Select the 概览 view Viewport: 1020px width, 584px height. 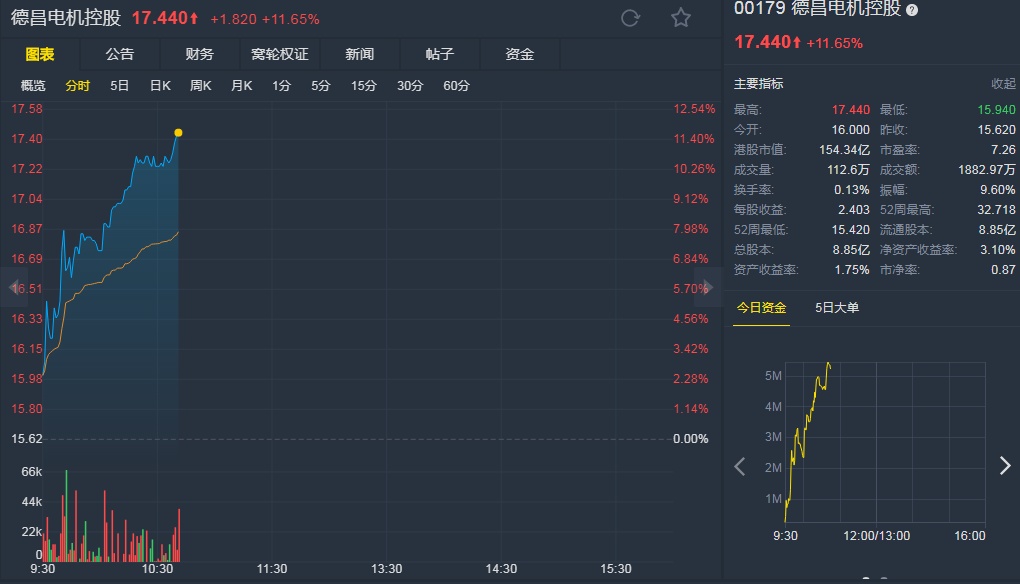click(33, 86)
